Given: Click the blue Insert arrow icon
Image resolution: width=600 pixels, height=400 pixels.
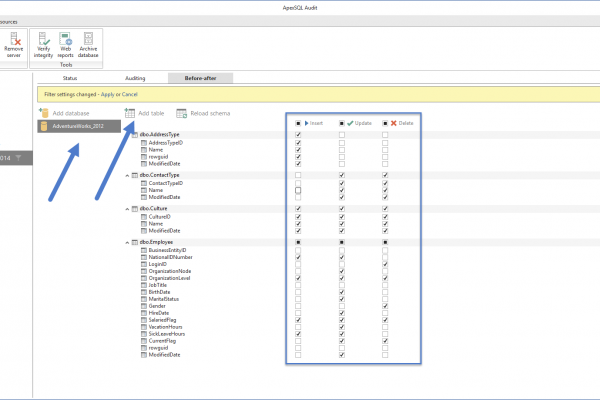Looking at the screenshot, I should point(307,123).
